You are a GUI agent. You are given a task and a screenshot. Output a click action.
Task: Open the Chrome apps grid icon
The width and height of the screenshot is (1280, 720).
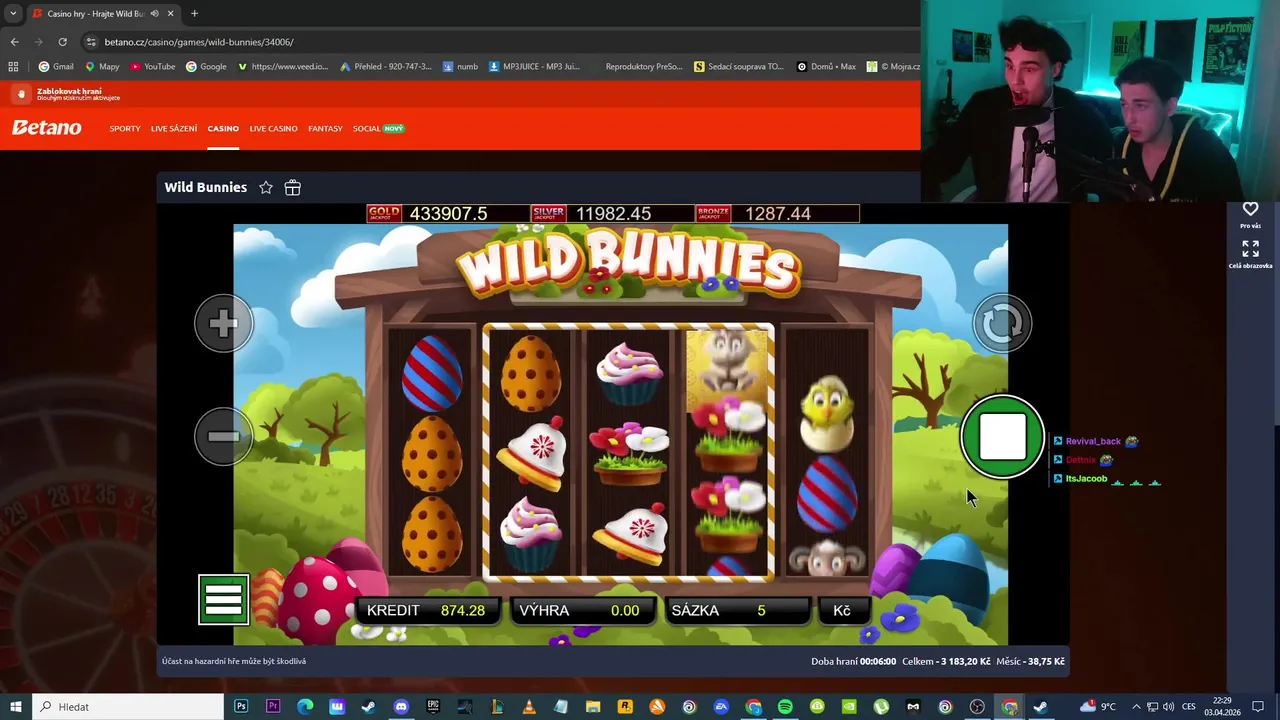pos(13,67)
